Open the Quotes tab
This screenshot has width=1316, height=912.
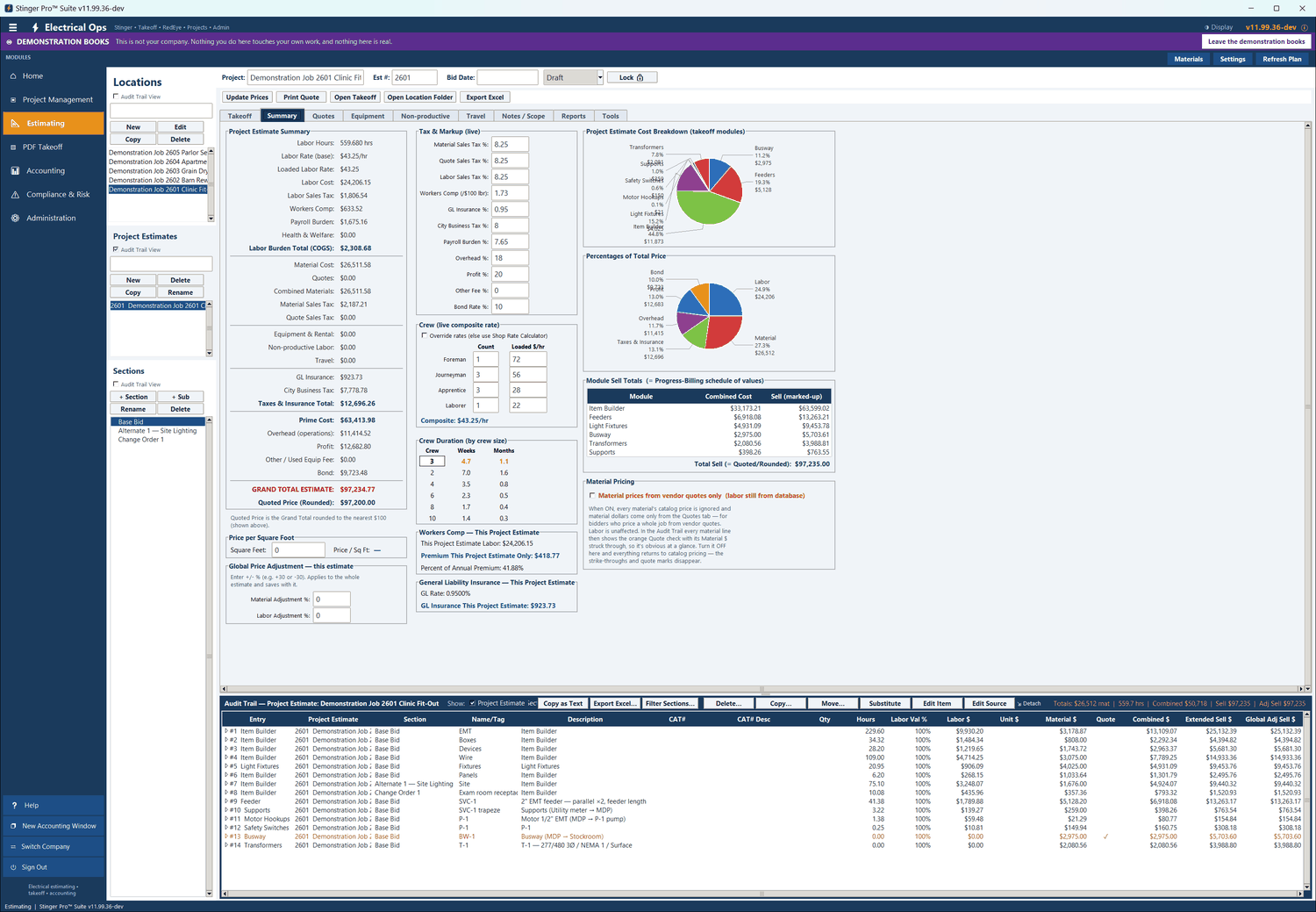click(x=324, y=116)
